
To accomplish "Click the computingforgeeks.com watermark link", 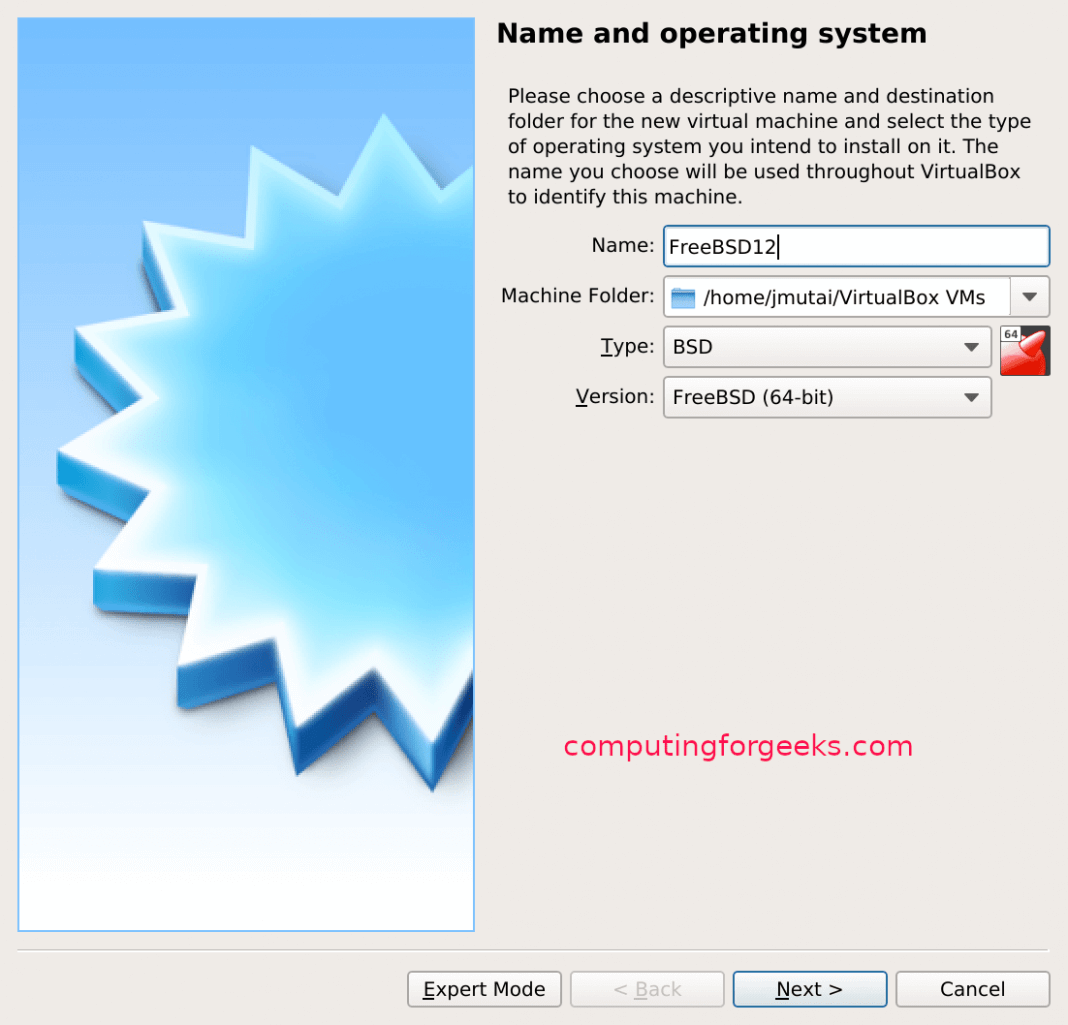I will [738, 746].
